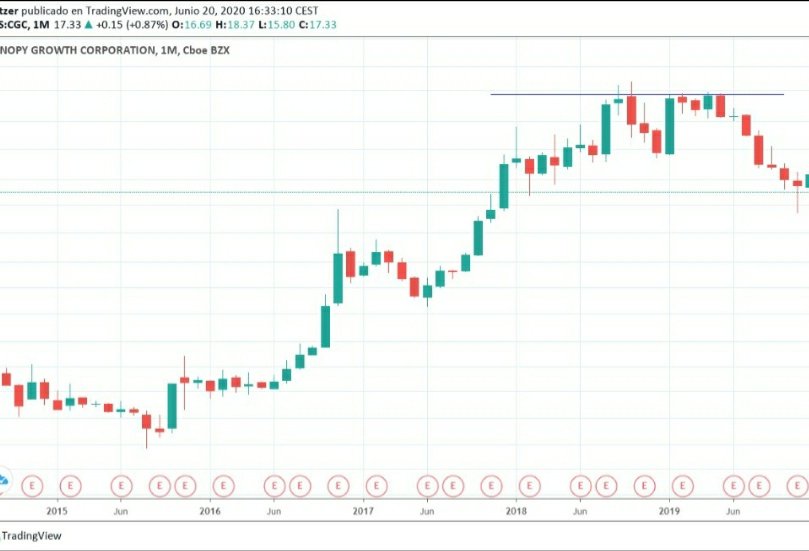The height and width of the screenshot is (551, 809).
Task: Click the 2015 label on the time axis
Action: [57, 511]
